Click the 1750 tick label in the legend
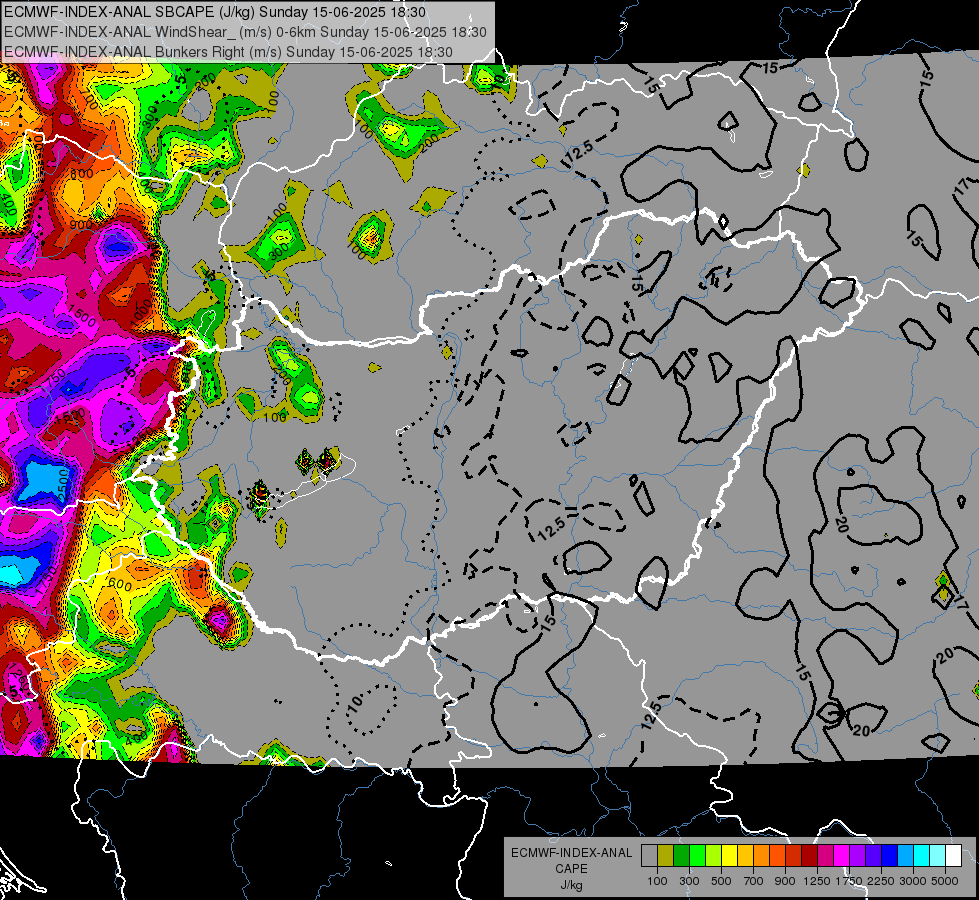 pyautogui.click(x=849, y=881)
